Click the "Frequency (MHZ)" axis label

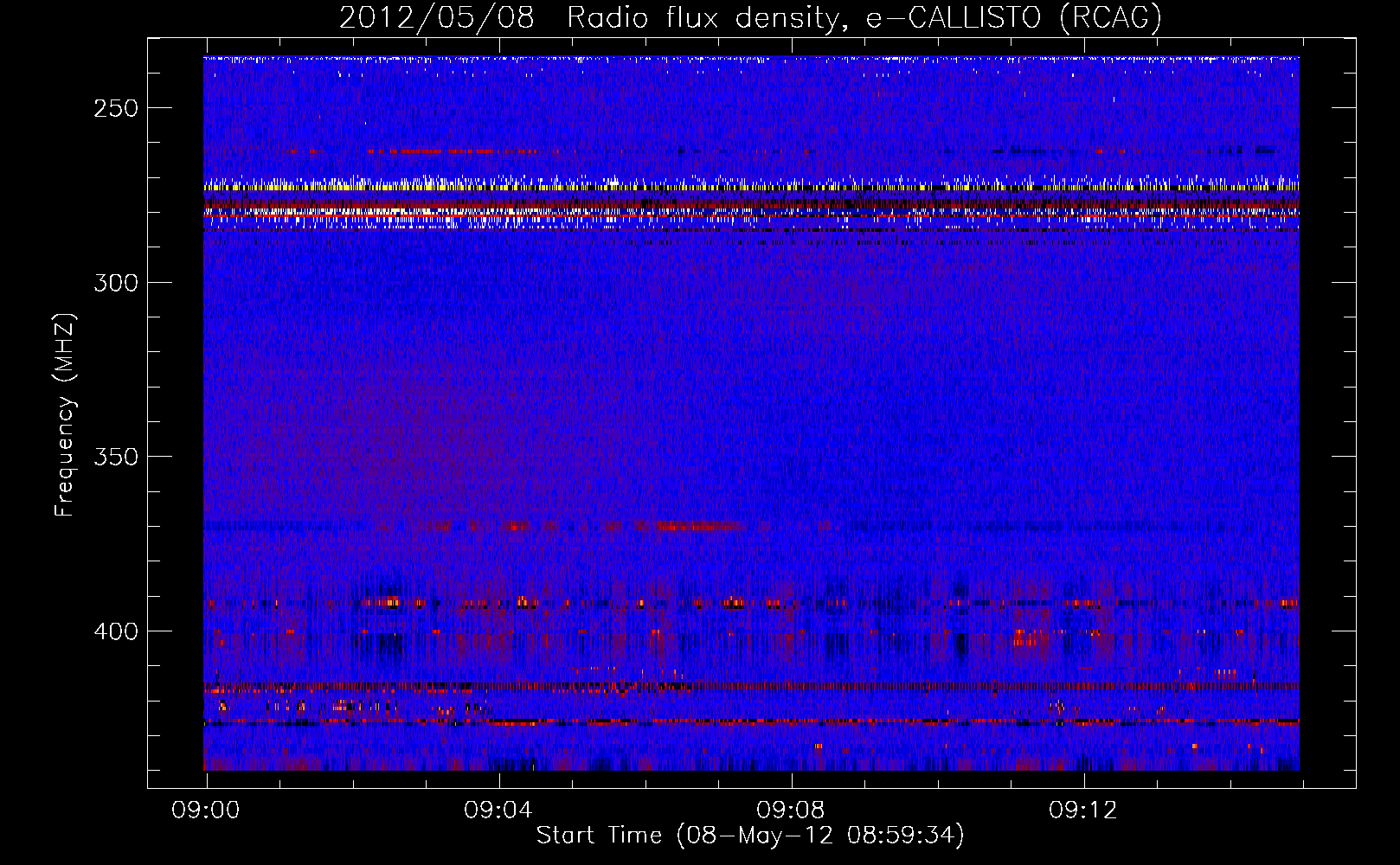tap(65, 414)
